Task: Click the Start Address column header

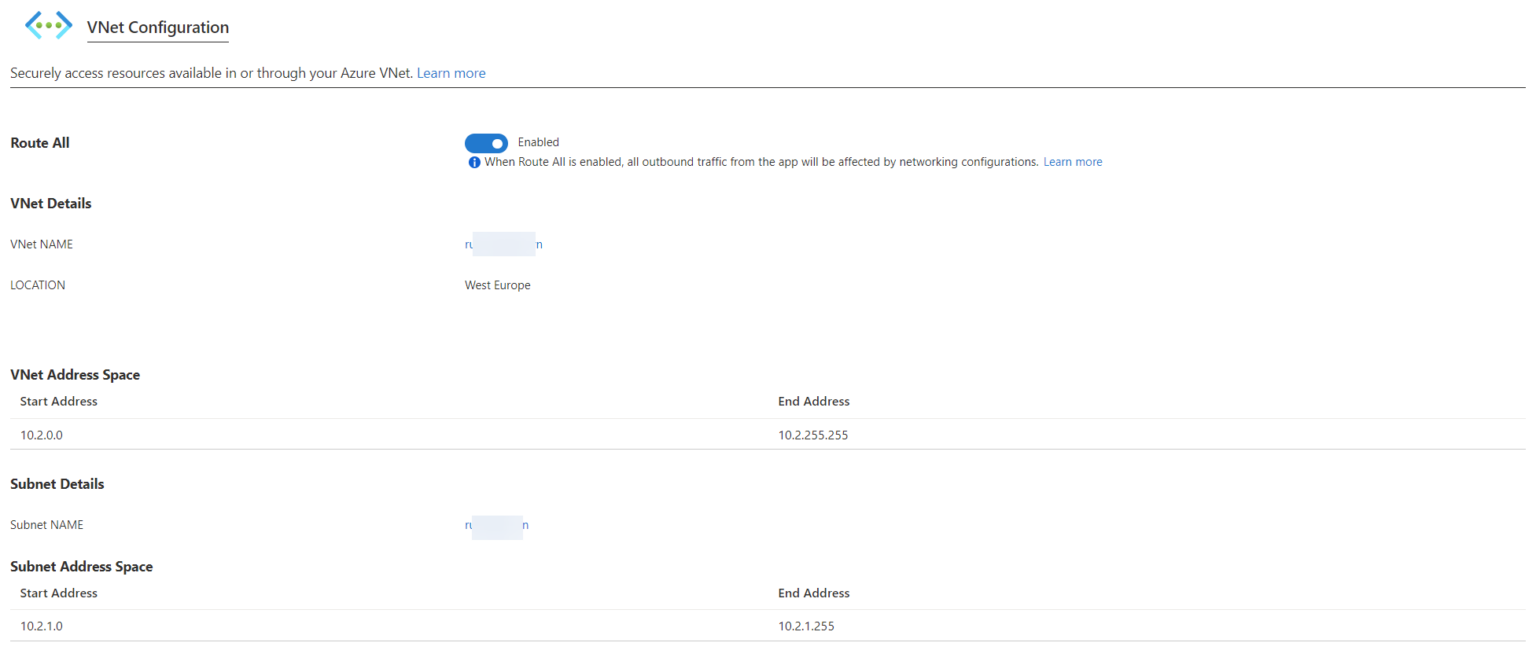Action: 58,401
